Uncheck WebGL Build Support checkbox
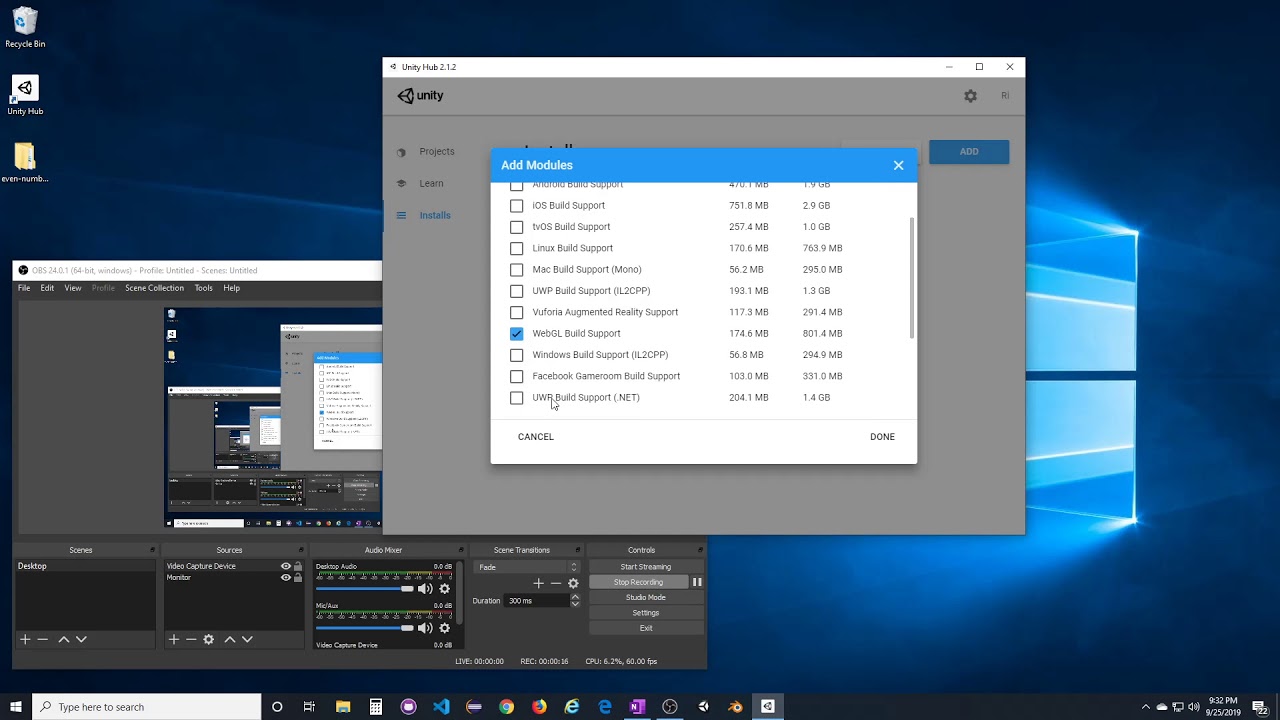The width and height of the screenshot is (1280, 720). coord(516,334)
